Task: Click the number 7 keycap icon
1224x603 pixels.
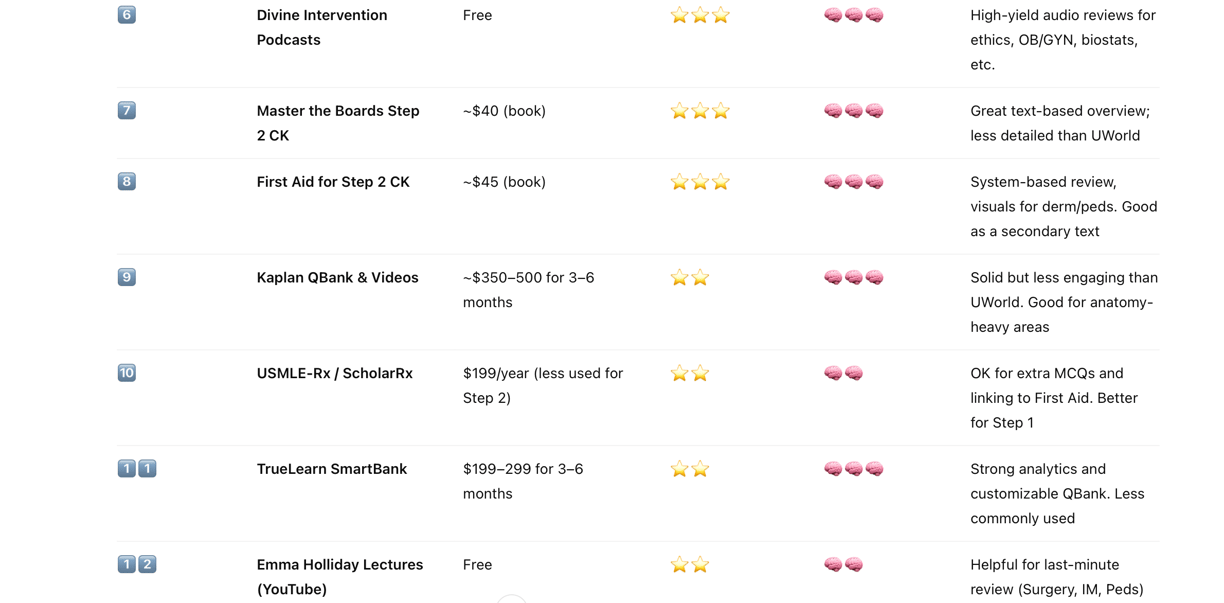Action: [x=127, y=111]
